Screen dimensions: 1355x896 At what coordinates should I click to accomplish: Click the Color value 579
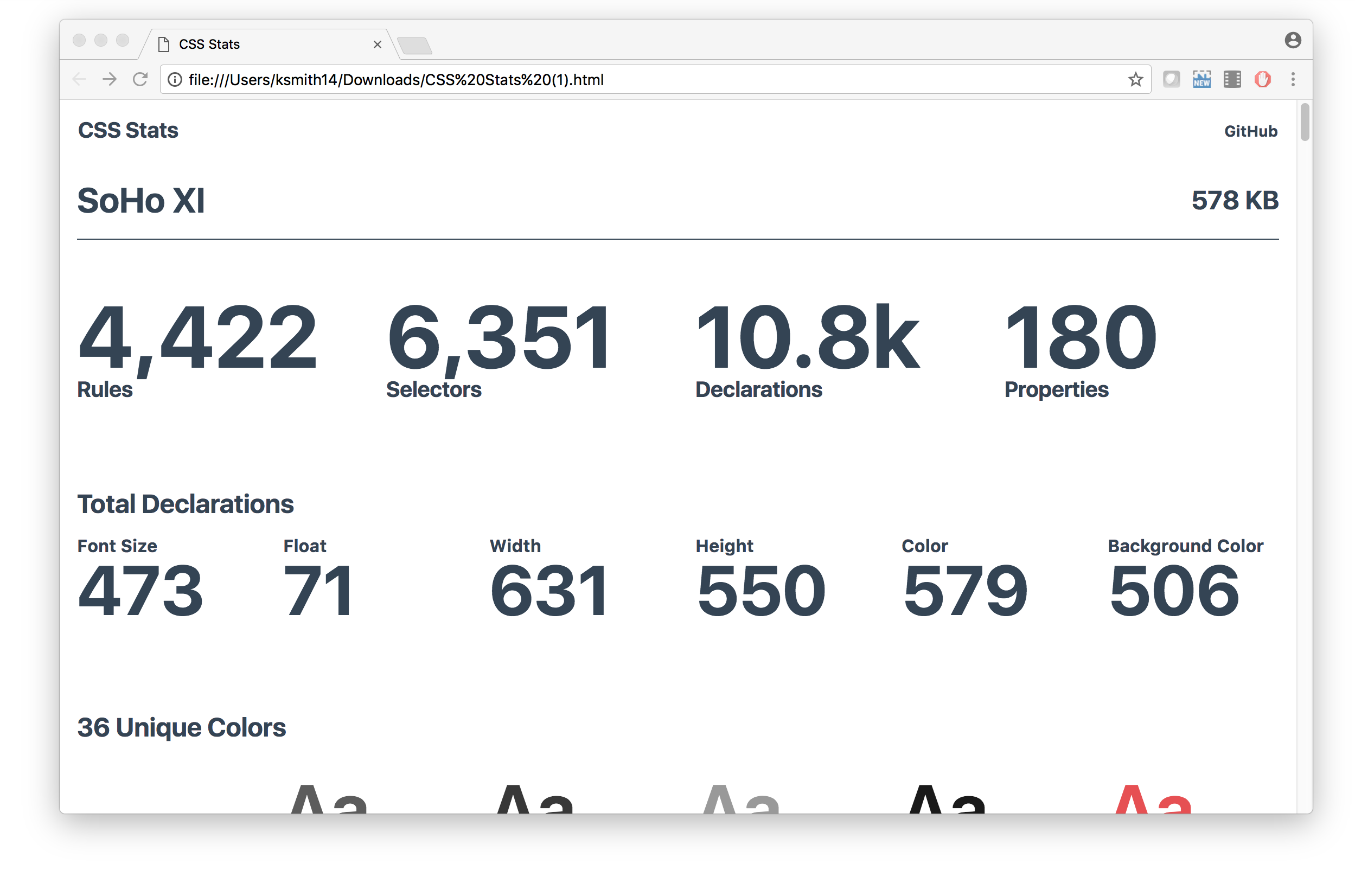click(965, 591)
